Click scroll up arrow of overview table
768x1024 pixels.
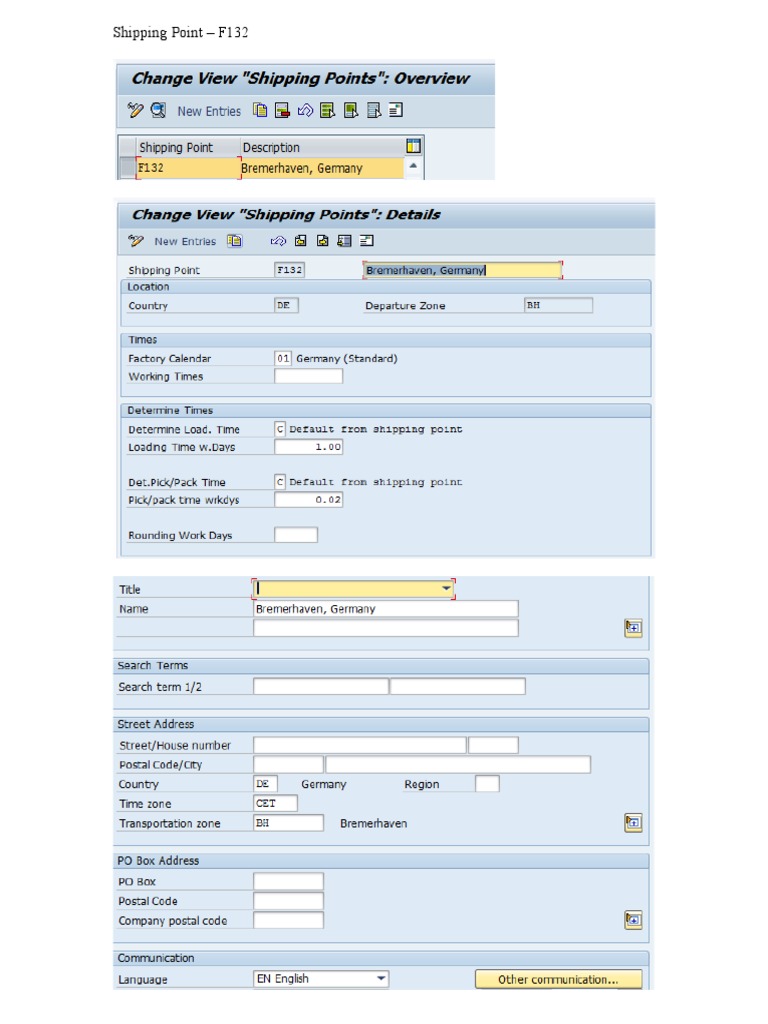(x=413, y=166)
